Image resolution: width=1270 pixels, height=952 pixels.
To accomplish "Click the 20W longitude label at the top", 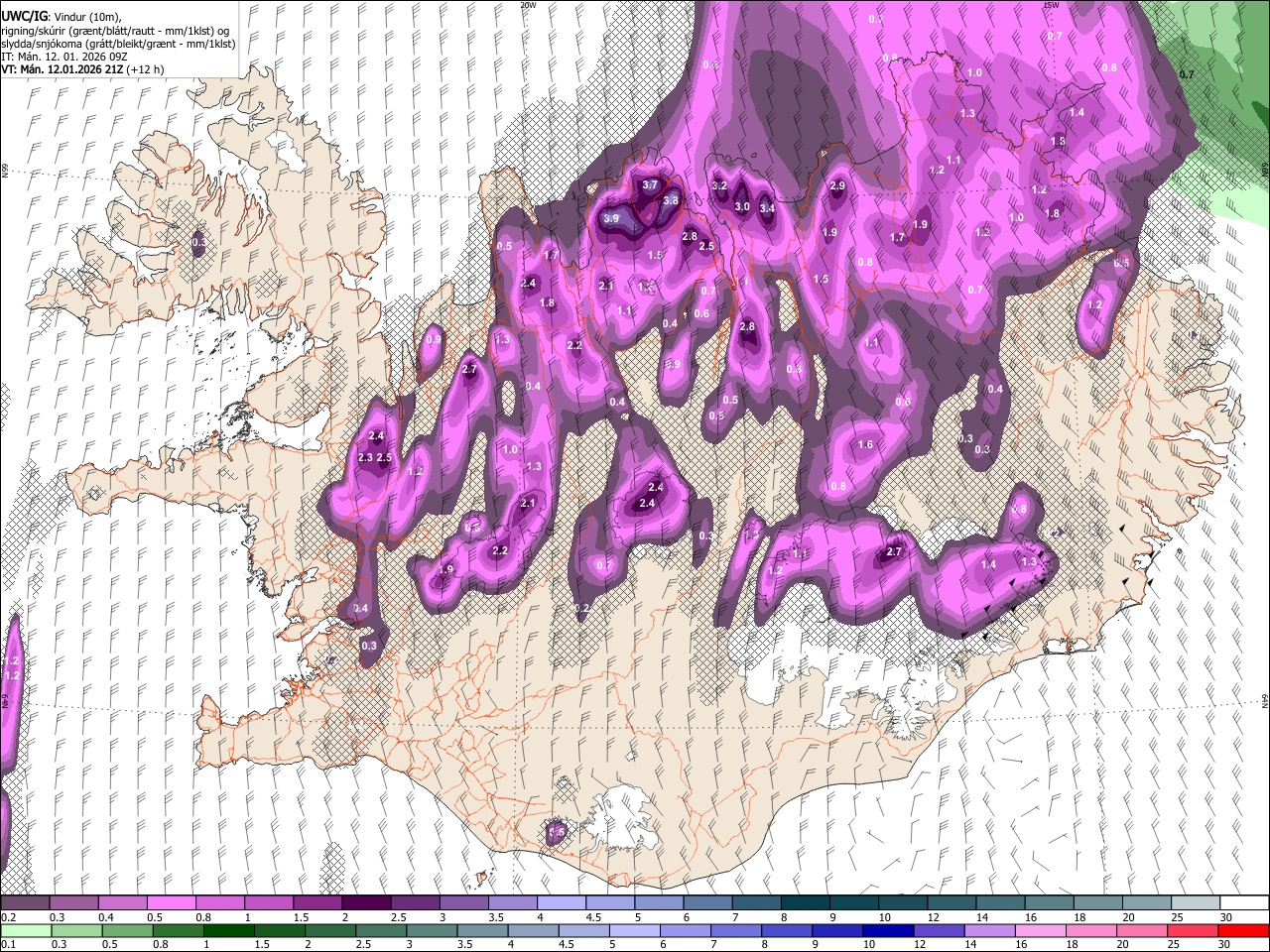I will tap(528, 5).
